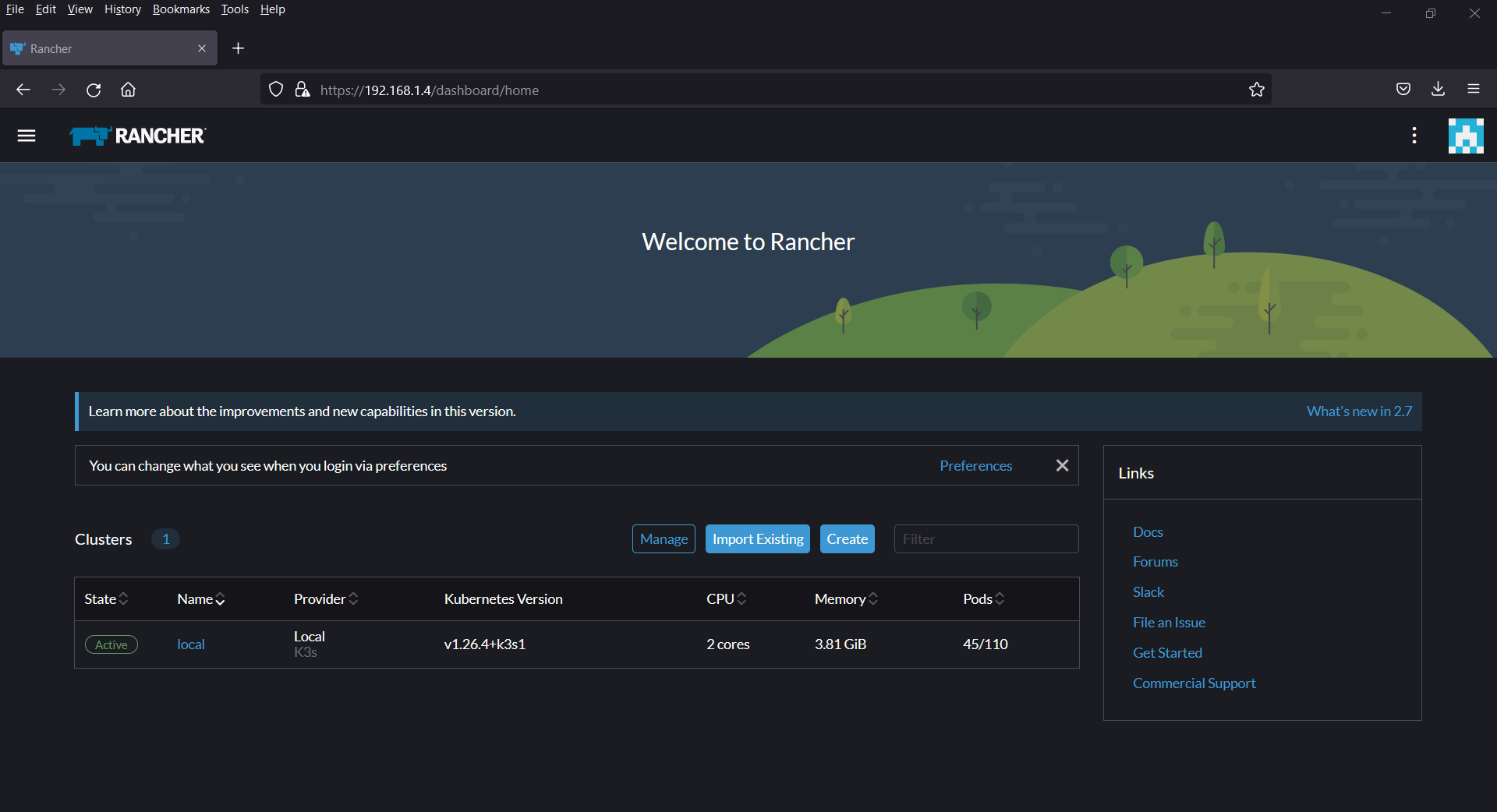The height and width of the screenshot is (812, 1497).
Task: Sort clusters by Memory column
Action: (x=846, y=598)
